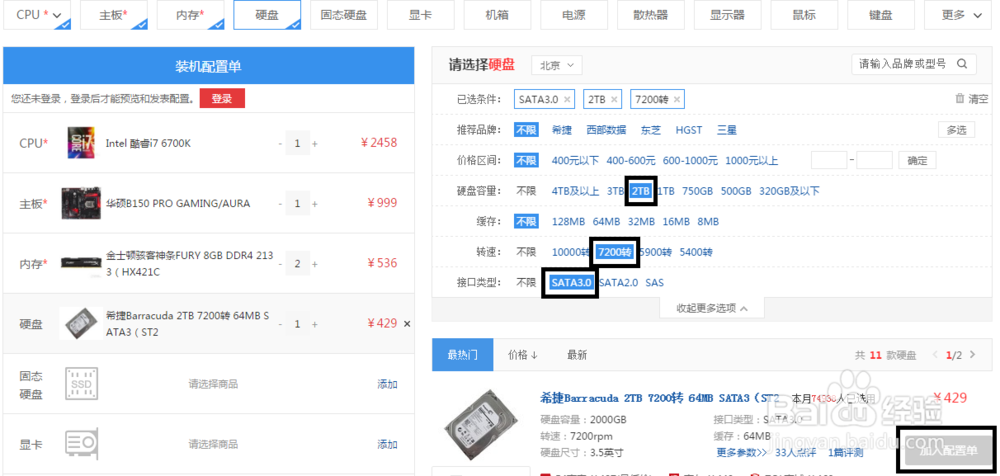Open the 机箱 category tab
This screenshot has width=1000, height=476.
point(497,15)
